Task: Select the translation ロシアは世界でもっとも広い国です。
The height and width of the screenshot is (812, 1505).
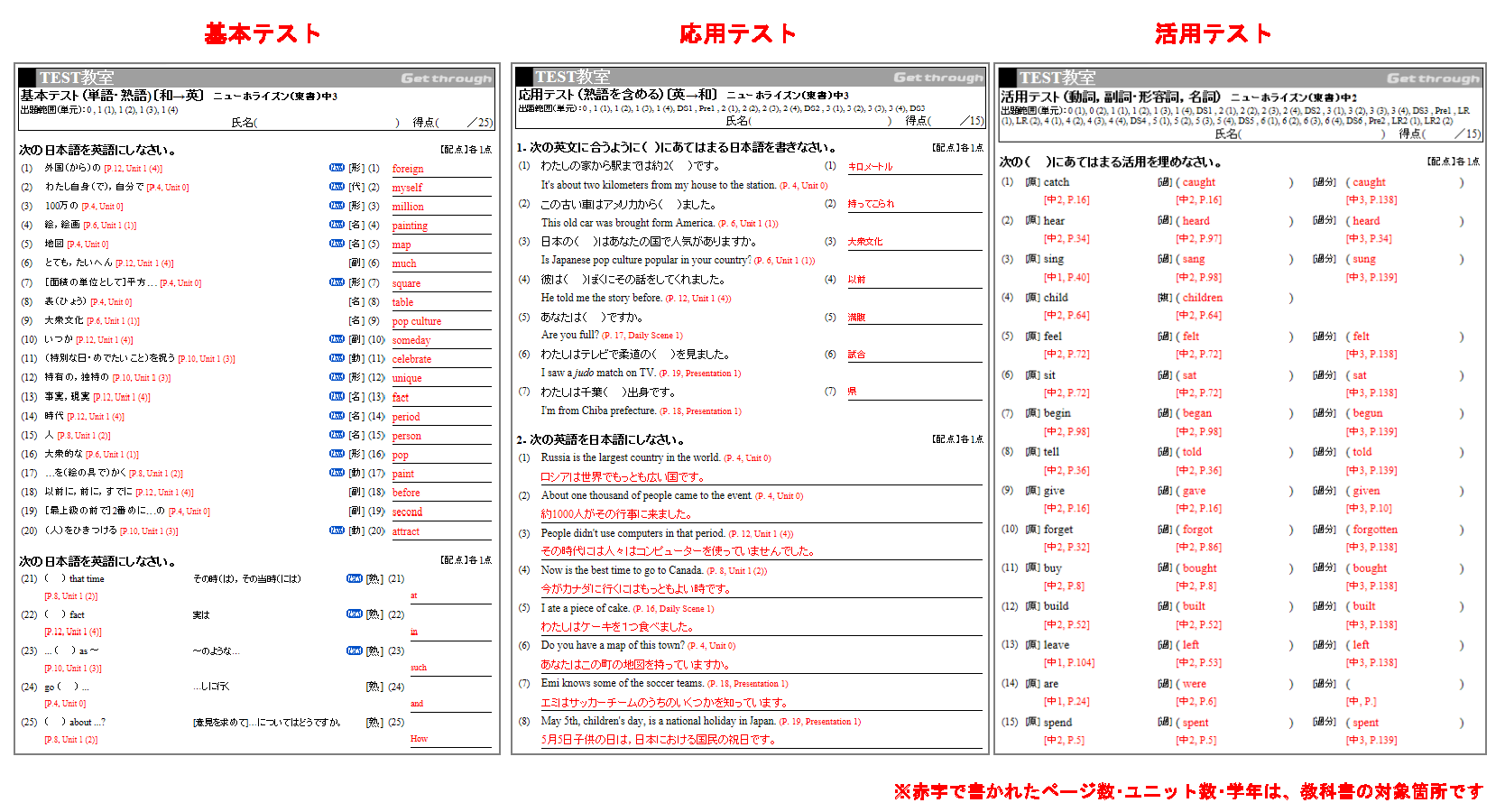Action: [623, 477]
